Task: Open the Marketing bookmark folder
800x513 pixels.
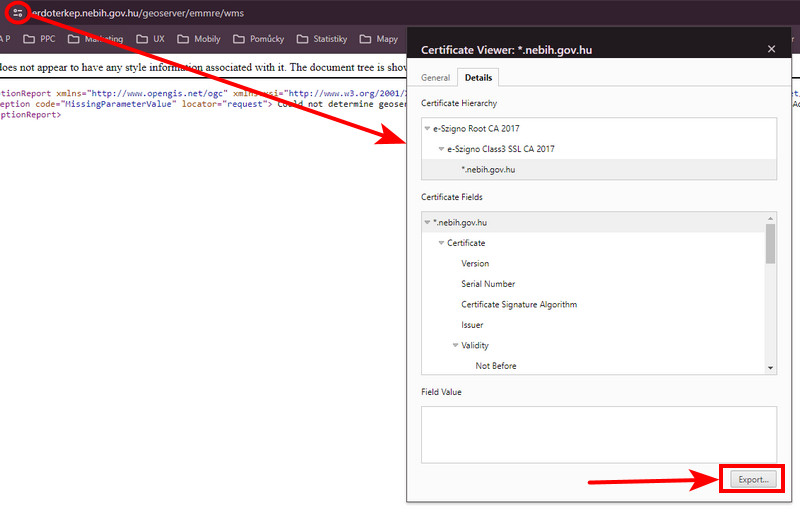Action: pos(96,40)
